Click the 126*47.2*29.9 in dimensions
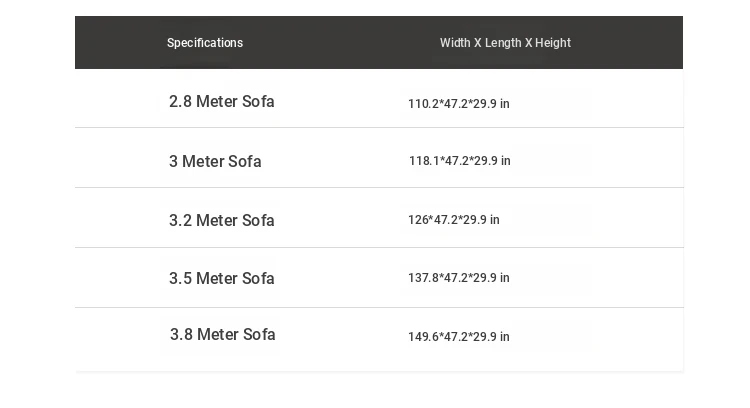This screenshot has width=750, height=408. coord(453,220)
